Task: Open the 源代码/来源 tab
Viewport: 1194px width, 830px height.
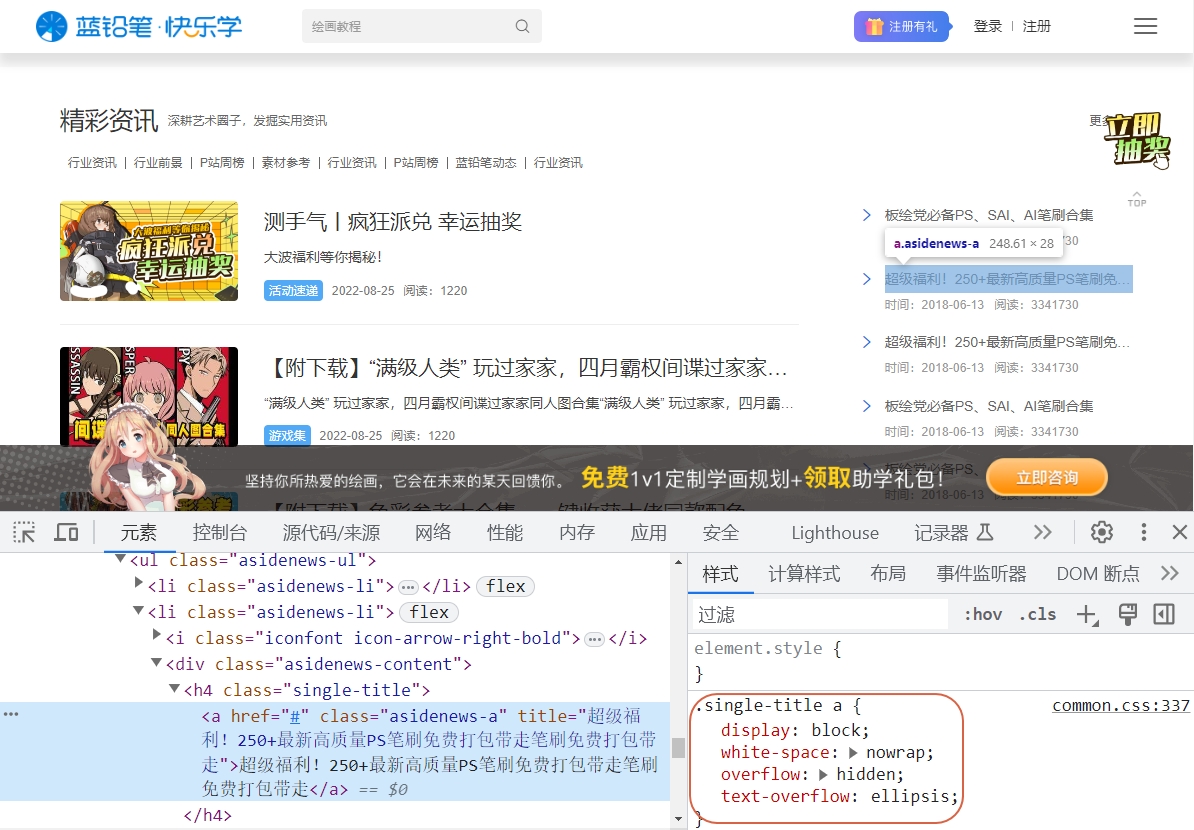Action: click(x=331, y=532)
